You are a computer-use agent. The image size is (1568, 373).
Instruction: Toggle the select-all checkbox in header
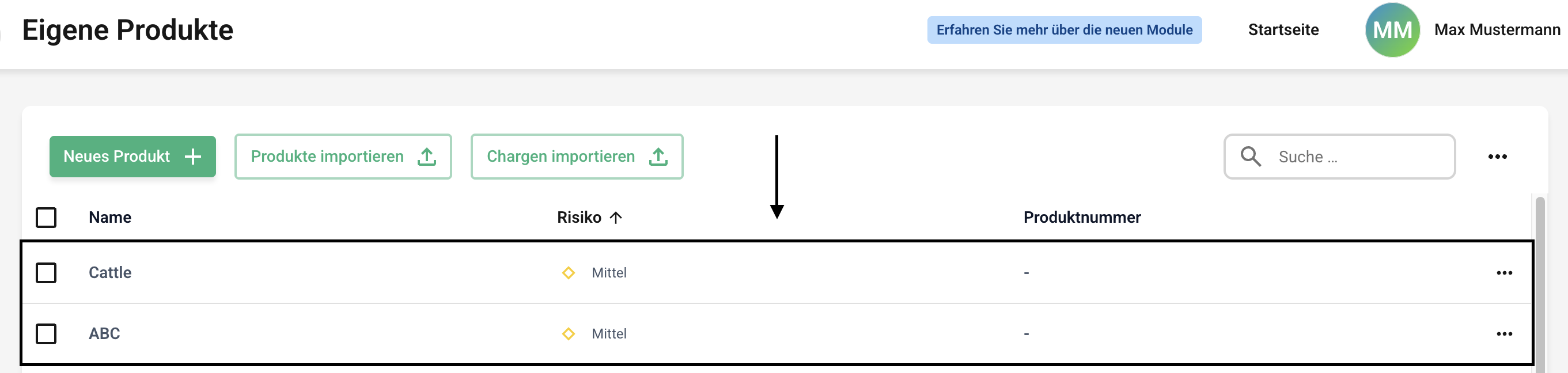[46, 217]
